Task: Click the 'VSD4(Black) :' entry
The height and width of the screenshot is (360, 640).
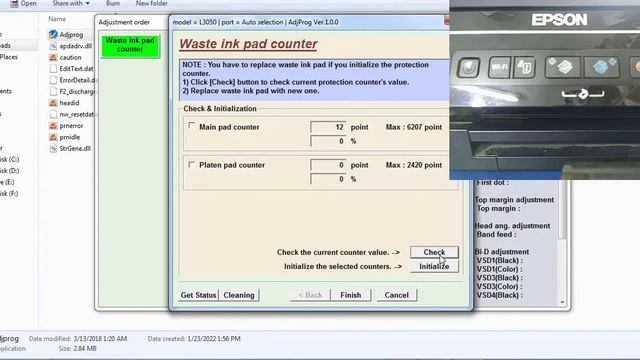Action: 500,295
